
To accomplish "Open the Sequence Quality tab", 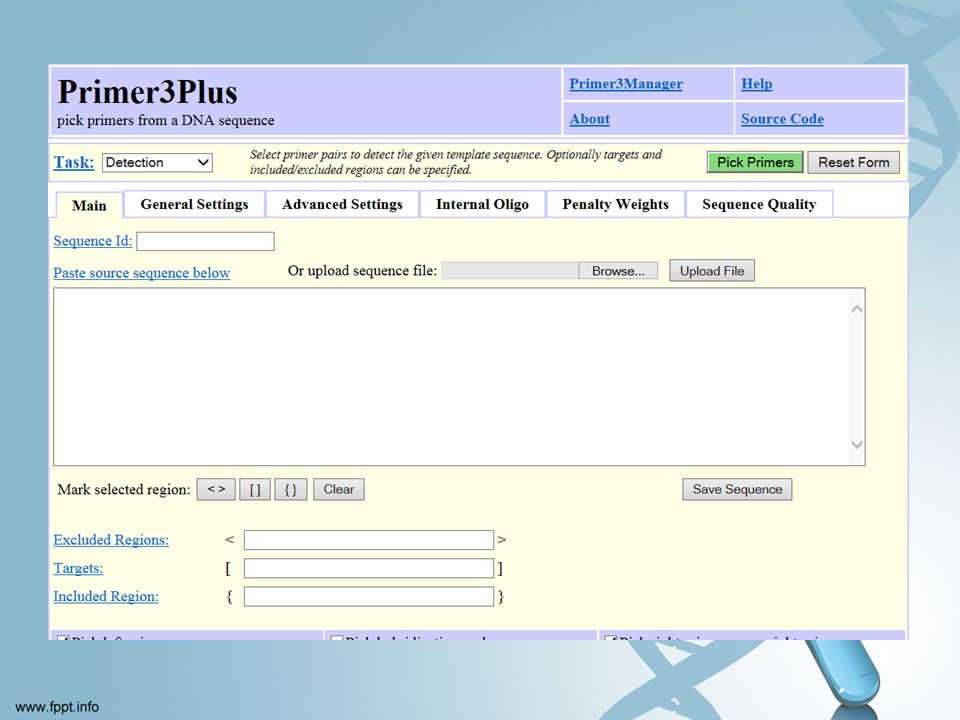I will [759, 204].
